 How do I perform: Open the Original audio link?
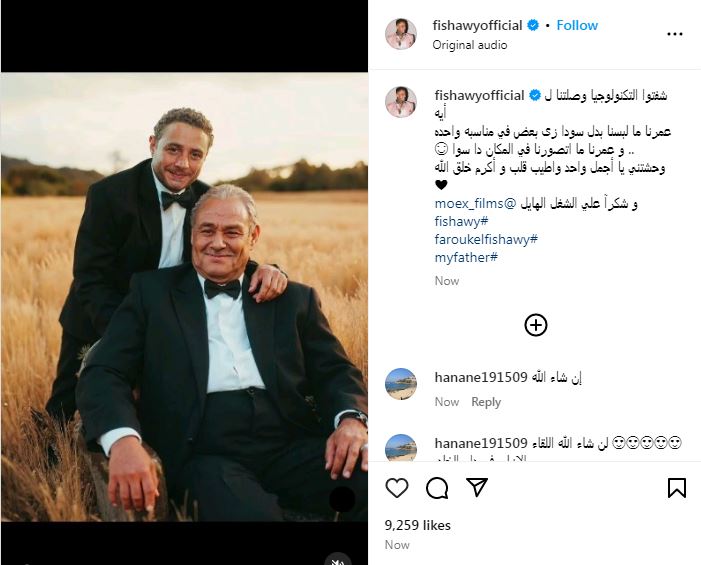(x=470, y=45)
